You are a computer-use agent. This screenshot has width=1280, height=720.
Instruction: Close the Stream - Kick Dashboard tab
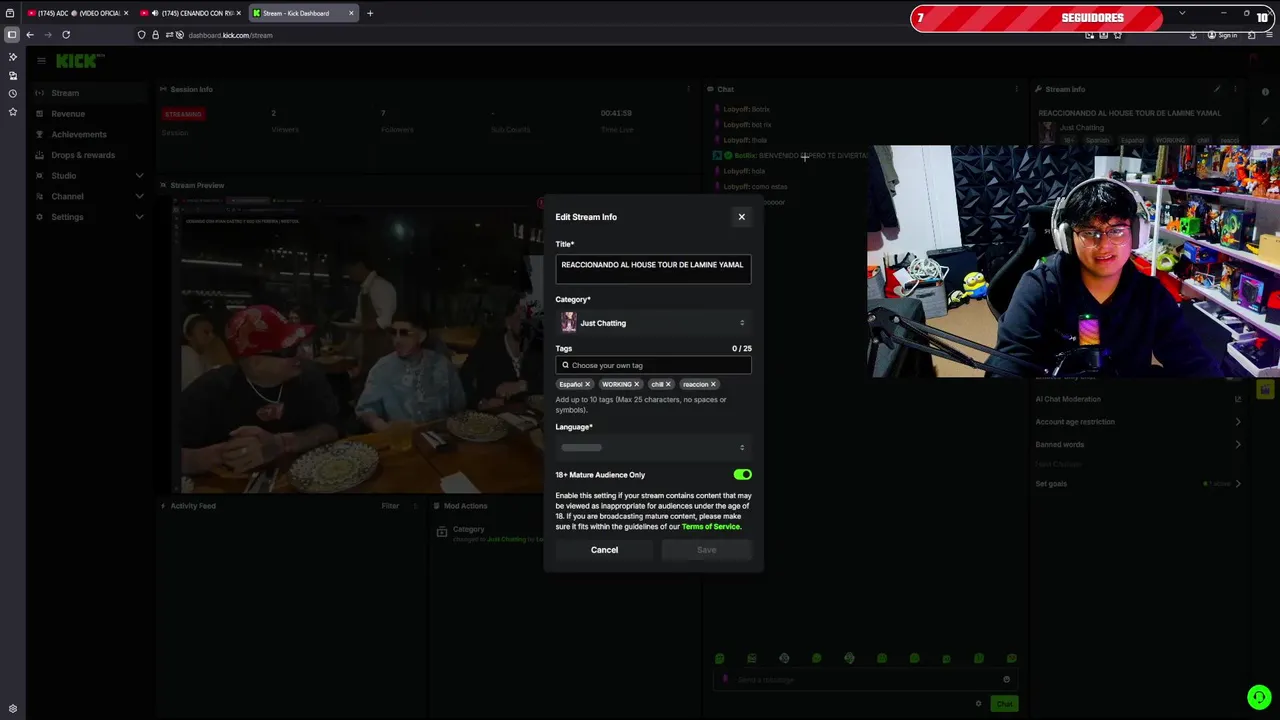(351, 13)
